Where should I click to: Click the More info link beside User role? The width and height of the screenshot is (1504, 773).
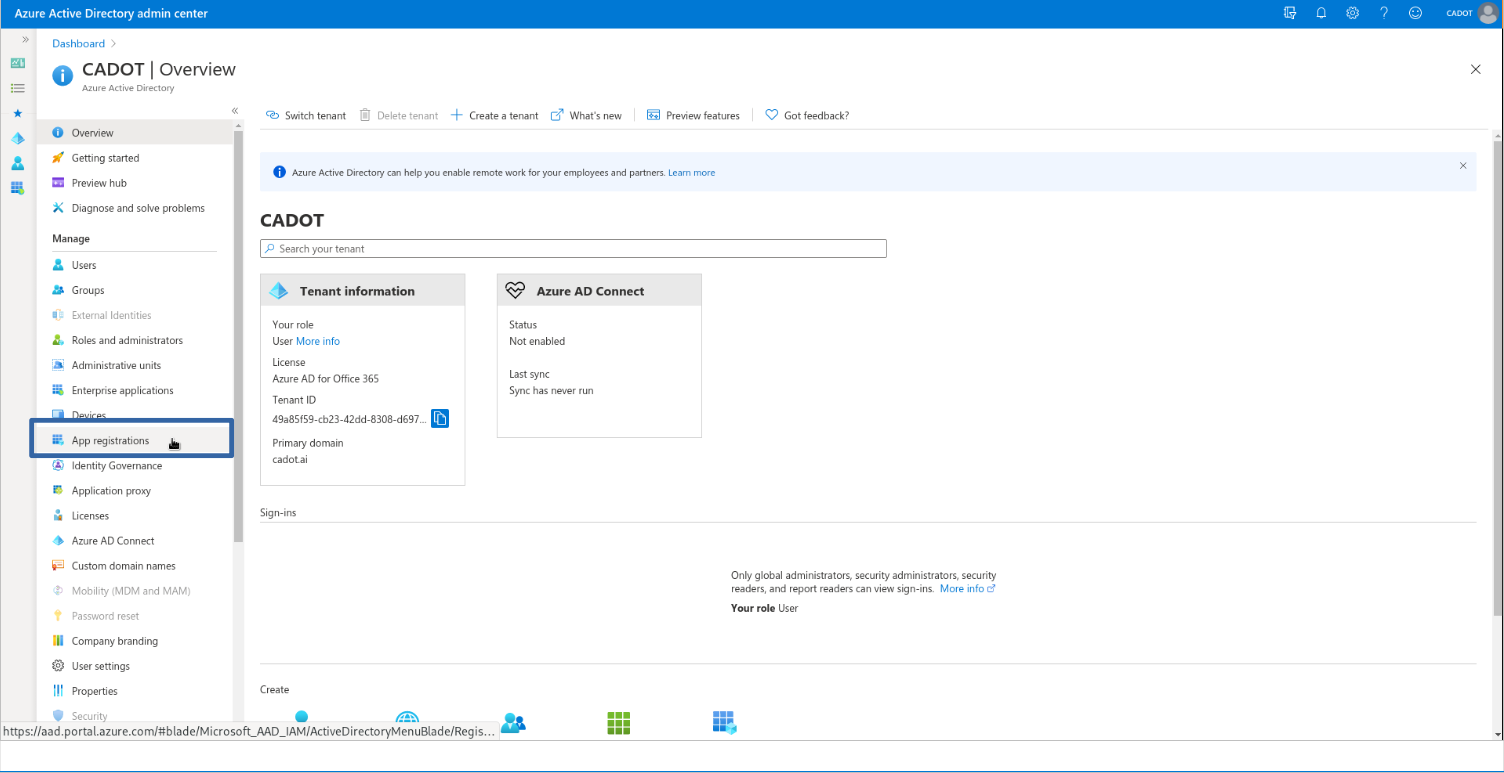[x=318, y=342]
